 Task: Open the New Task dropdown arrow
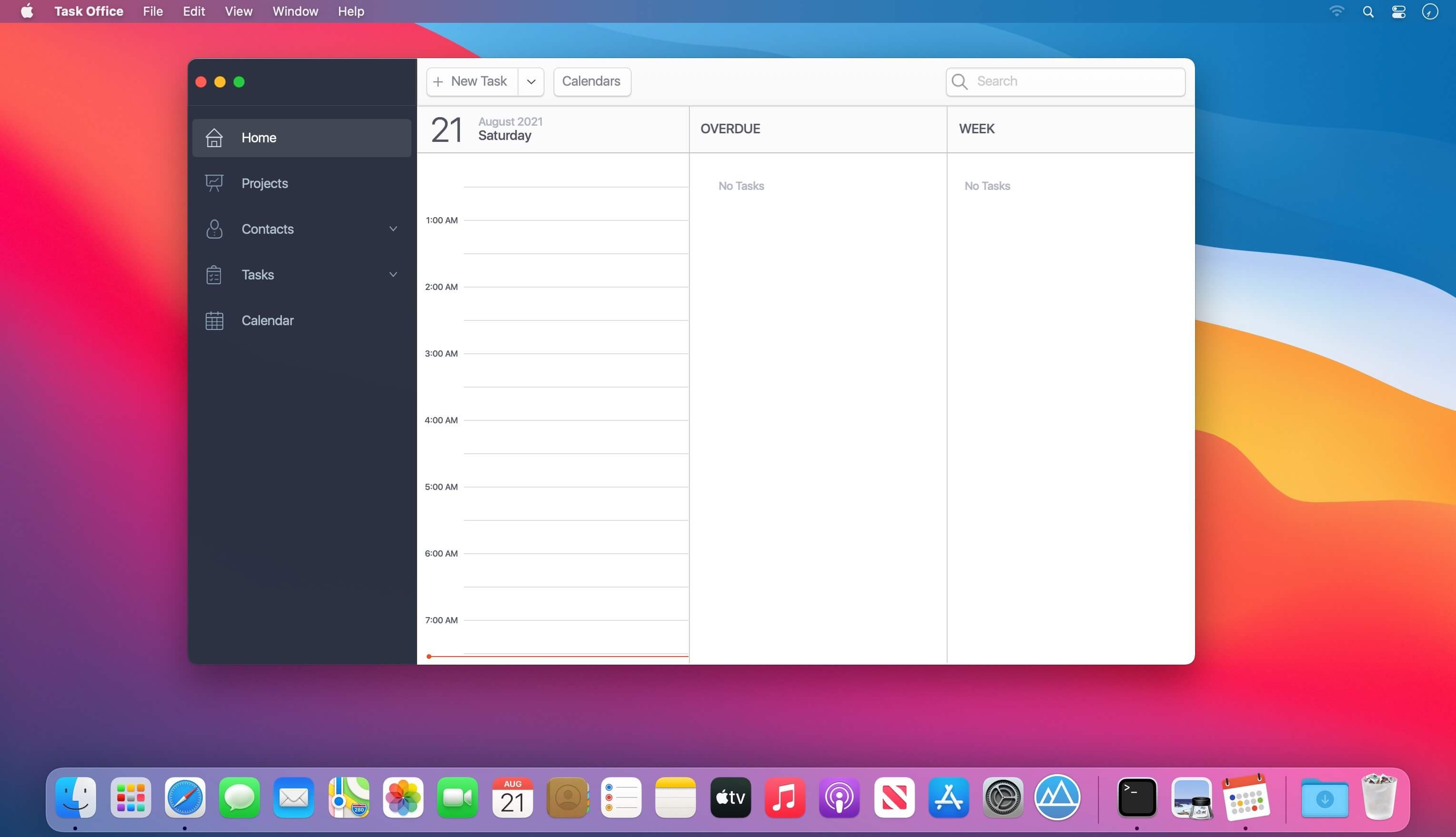(x=530, y=81)
